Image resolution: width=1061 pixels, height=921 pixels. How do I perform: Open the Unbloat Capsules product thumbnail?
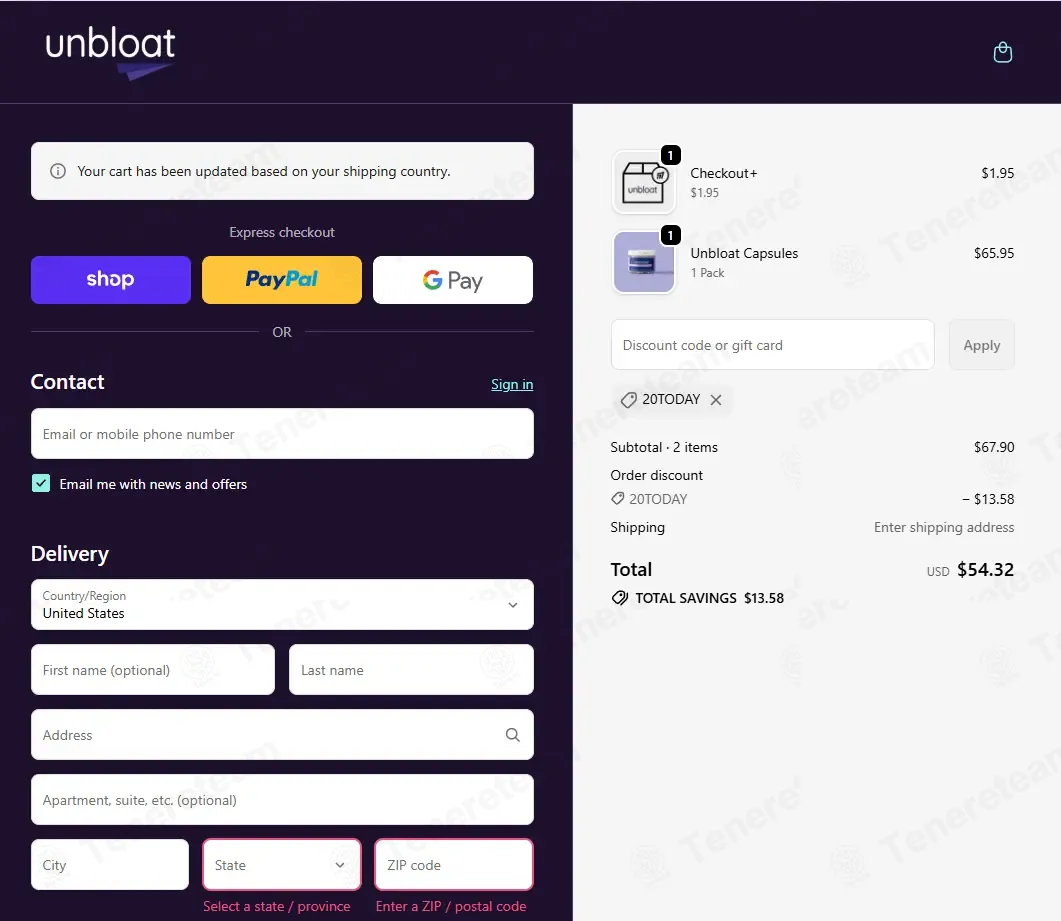coord(644,262)
